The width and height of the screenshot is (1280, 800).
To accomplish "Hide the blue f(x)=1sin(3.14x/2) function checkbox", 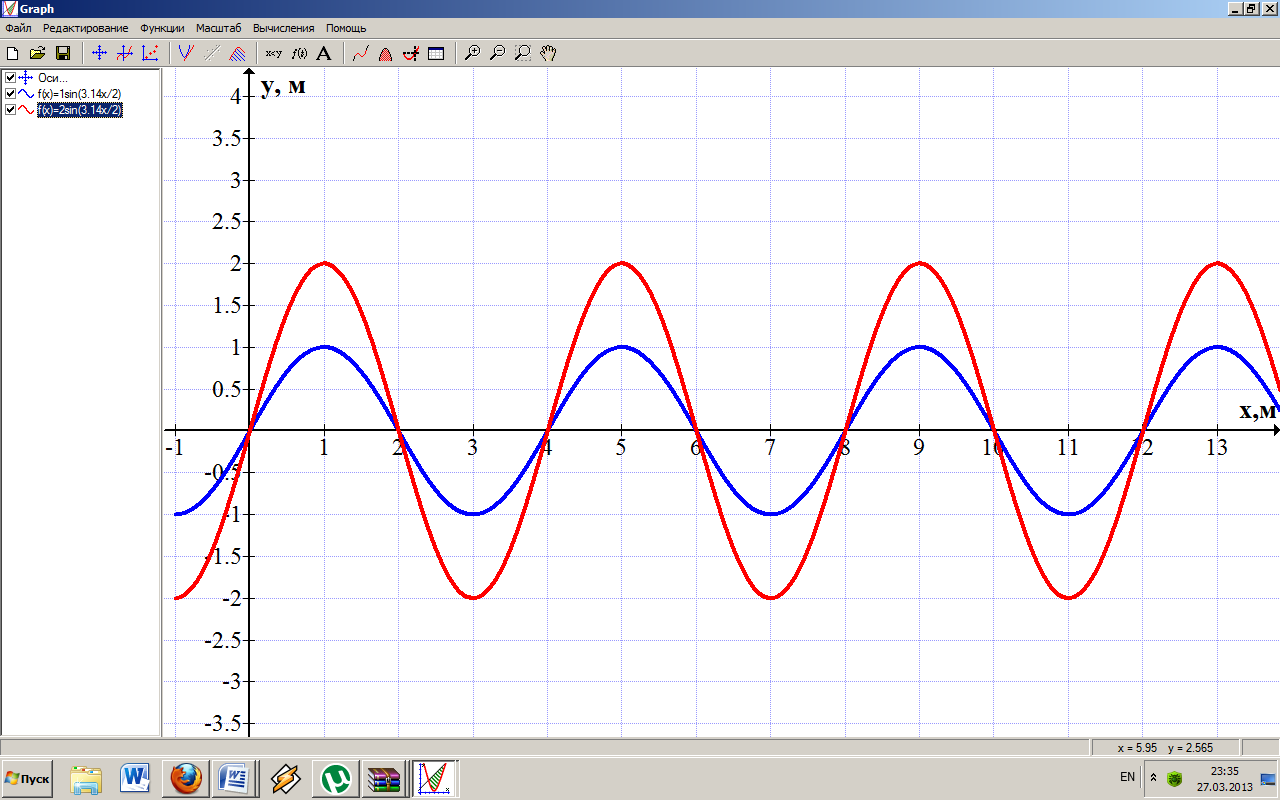I will coord(10,94).
